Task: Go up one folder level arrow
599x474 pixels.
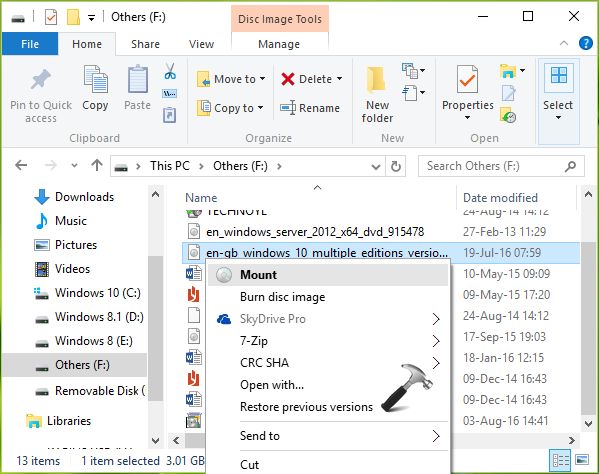Action: [x=97, y=165]
